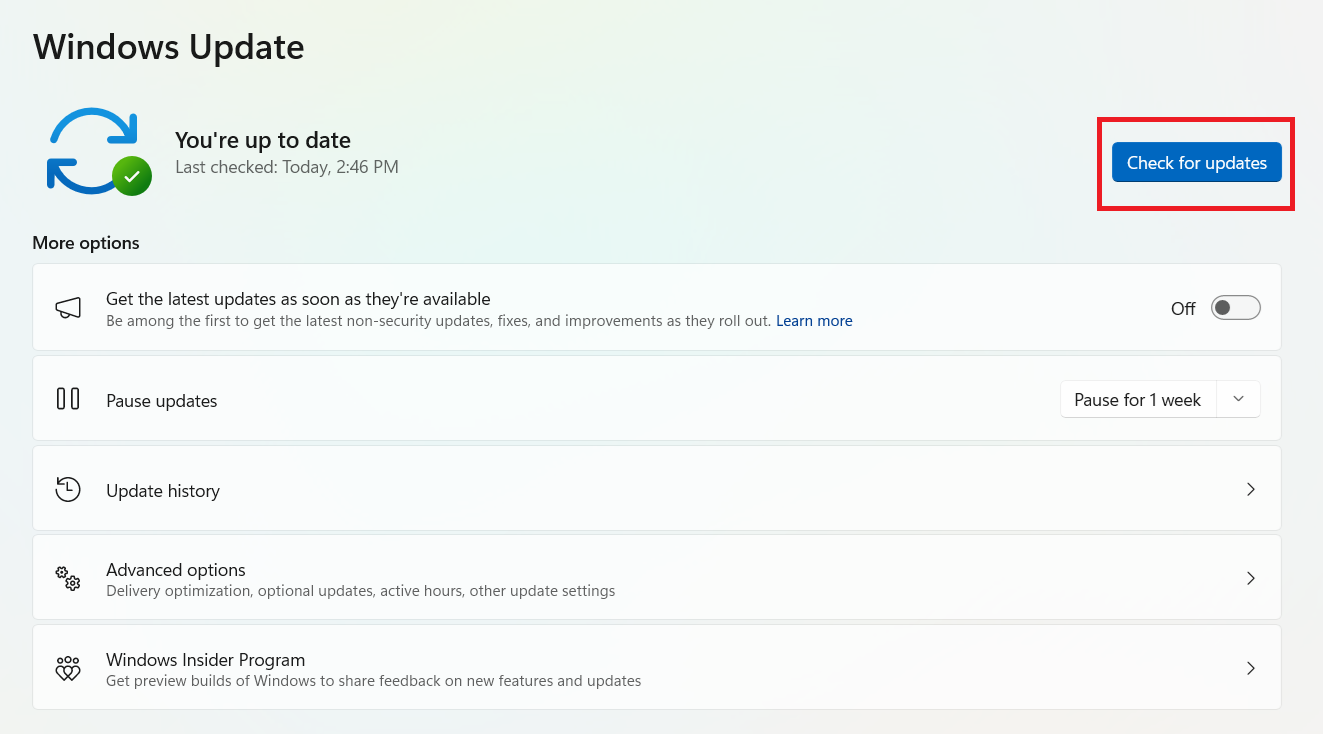Select the Windows Update heading
1323x734 pixels.
pyautogui.click(x=168, y=47)
